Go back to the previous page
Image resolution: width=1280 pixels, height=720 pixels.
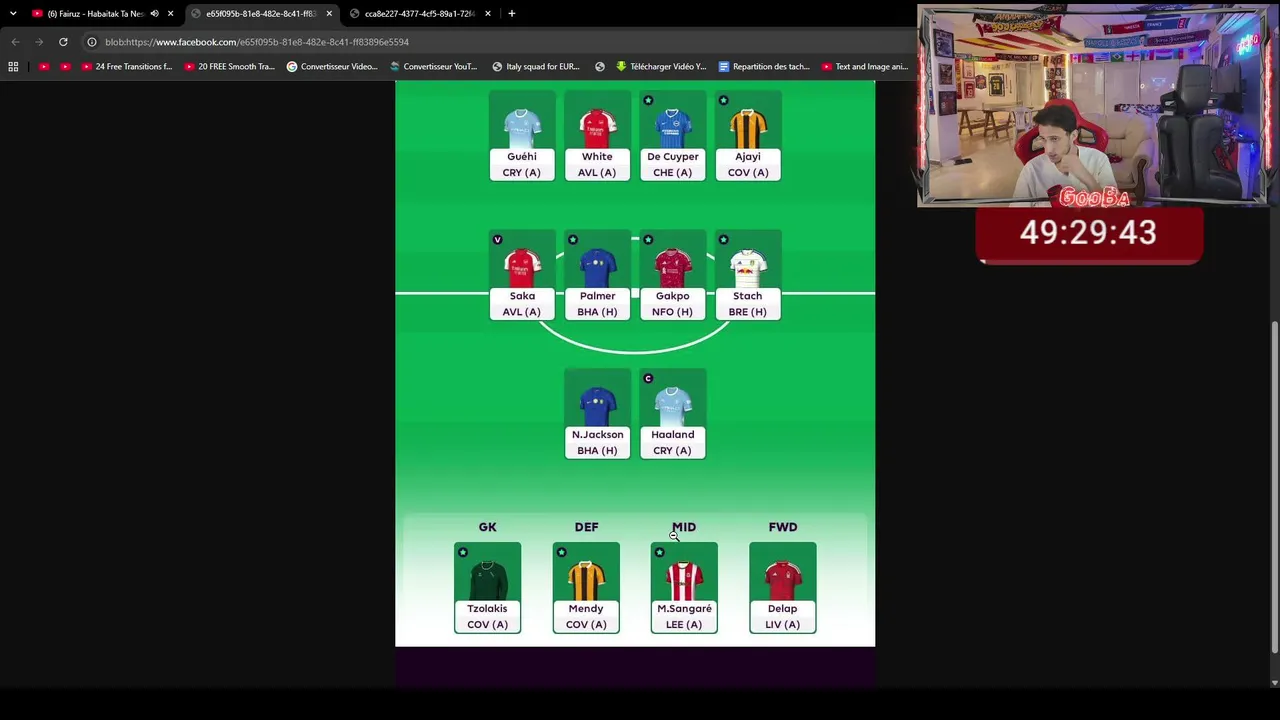point(15,42)
